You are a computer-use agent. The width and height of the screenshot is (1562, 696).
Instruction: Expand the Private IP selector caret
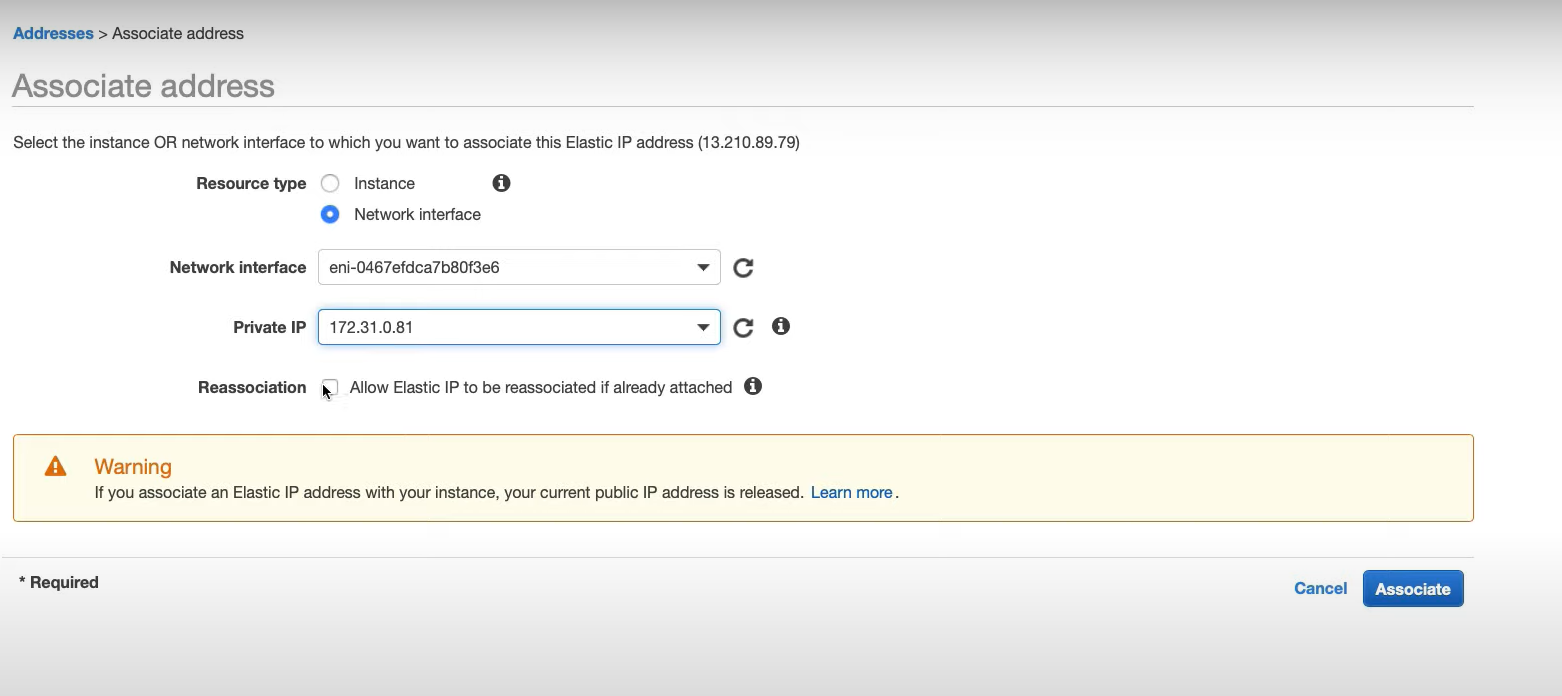point(703,327)
